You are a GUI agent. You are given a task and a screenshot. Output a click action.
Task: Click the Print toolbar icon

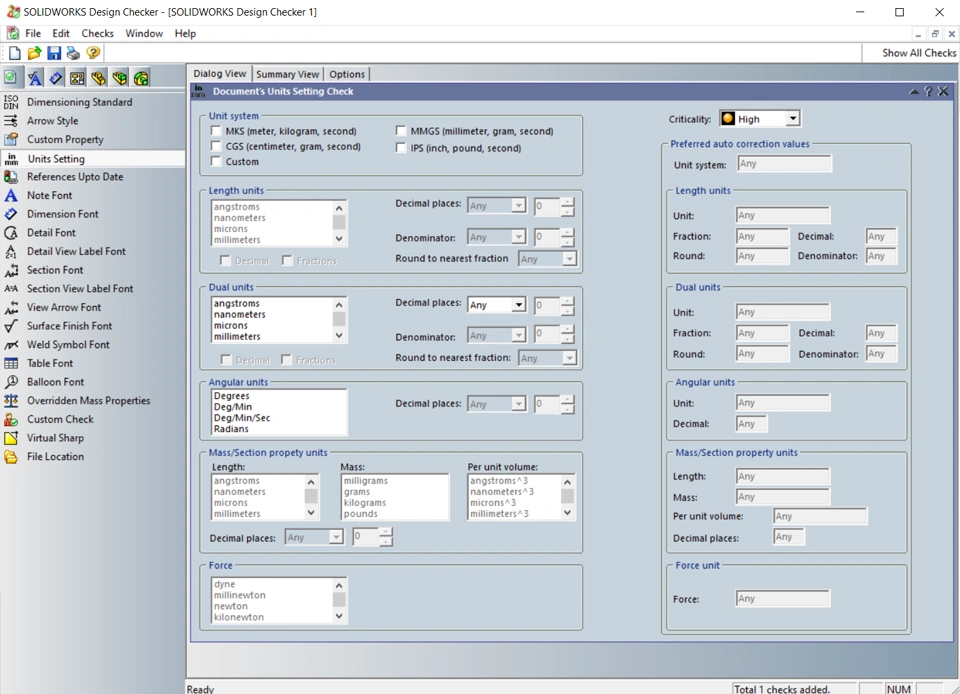(73, 53)
